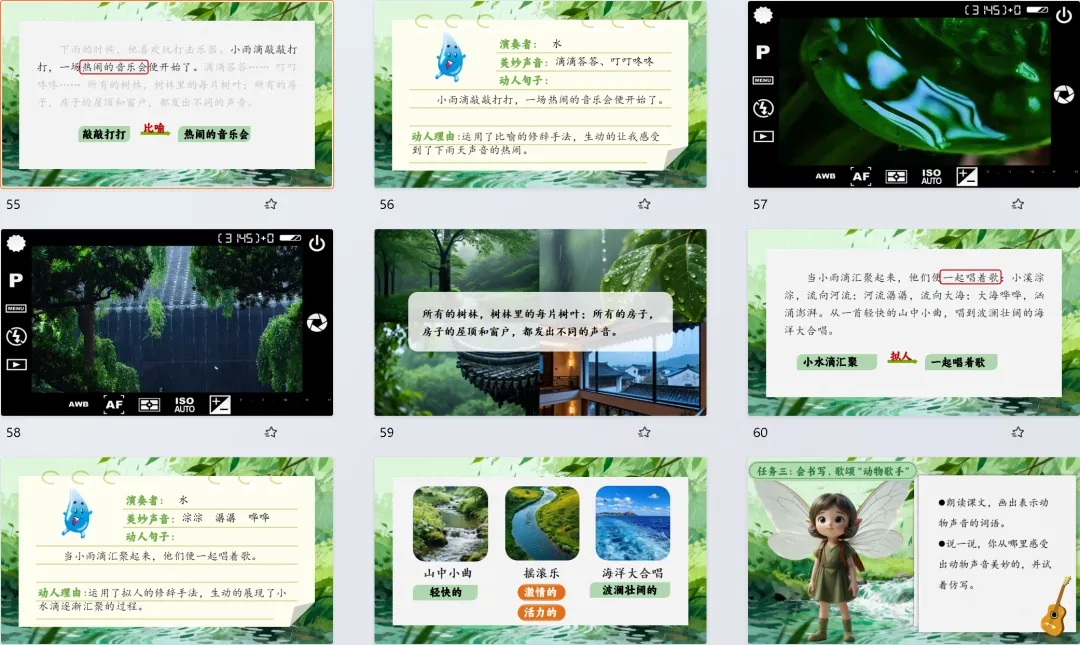The image size is (1080, 645).
Task: Select slide 55 thumbnail
Action: tap(167, 94)
